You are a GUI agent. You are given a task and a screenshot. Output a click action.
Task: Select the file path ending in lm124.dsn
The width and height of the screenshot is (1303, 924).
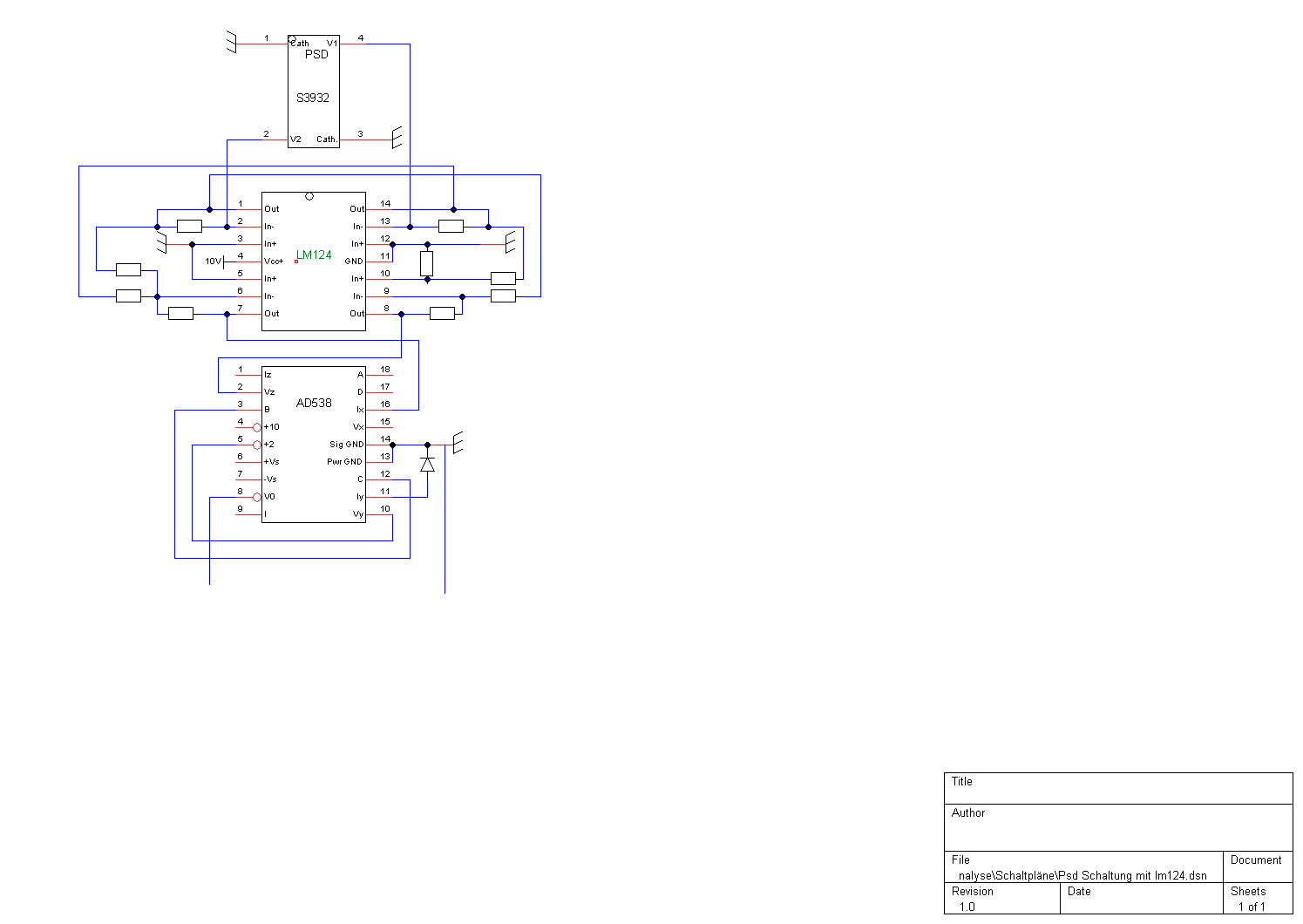1083,876
